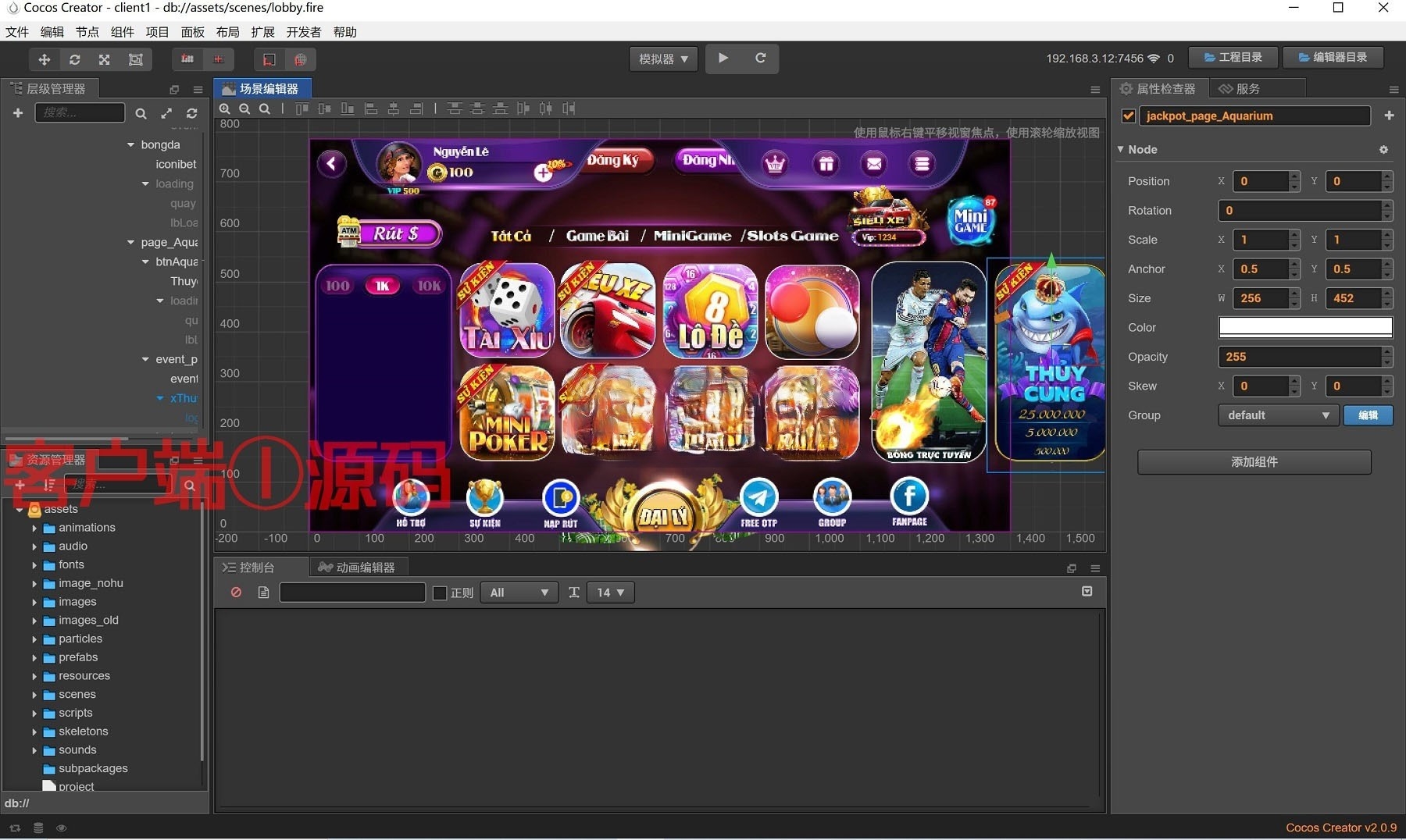Align selected nodes to top
Viewport: 1406px width, 840px height.
coord(302,109)
